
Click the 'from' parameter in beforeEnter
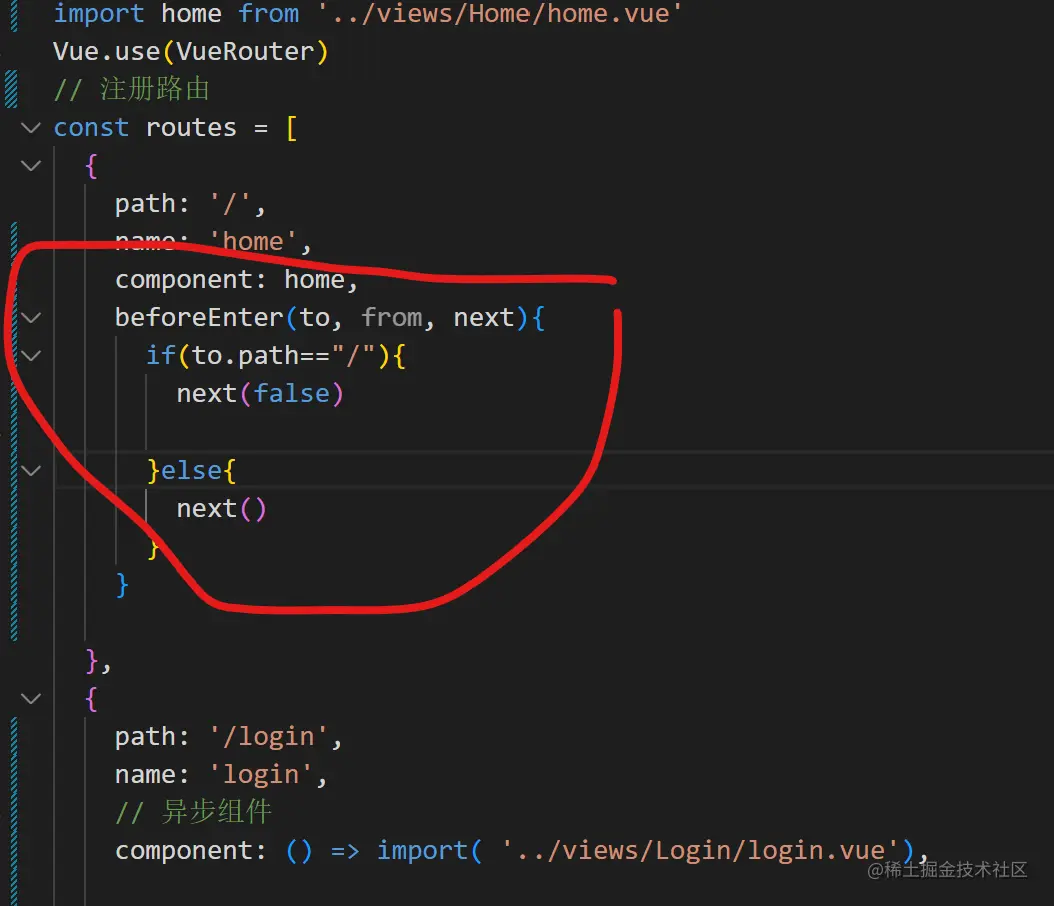392,317
